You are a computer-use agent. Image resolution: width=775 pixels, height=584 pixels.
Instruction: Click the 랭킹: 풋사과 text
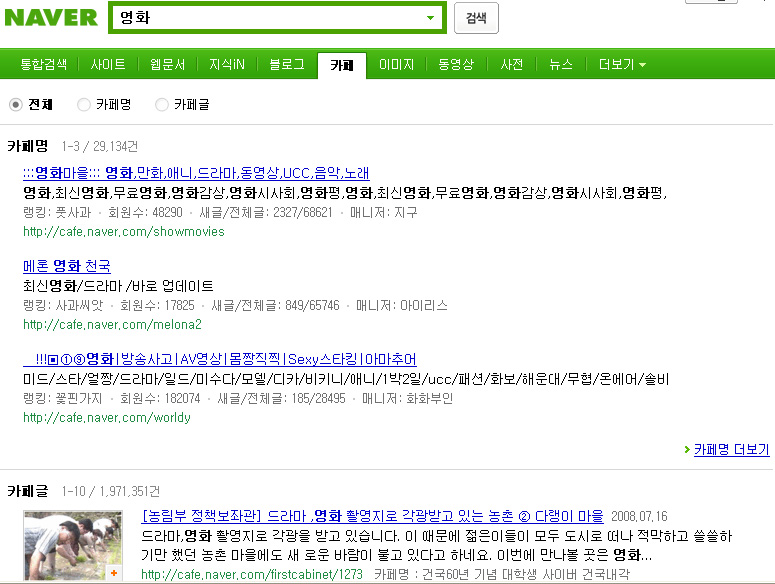click(x=57, y=212)
